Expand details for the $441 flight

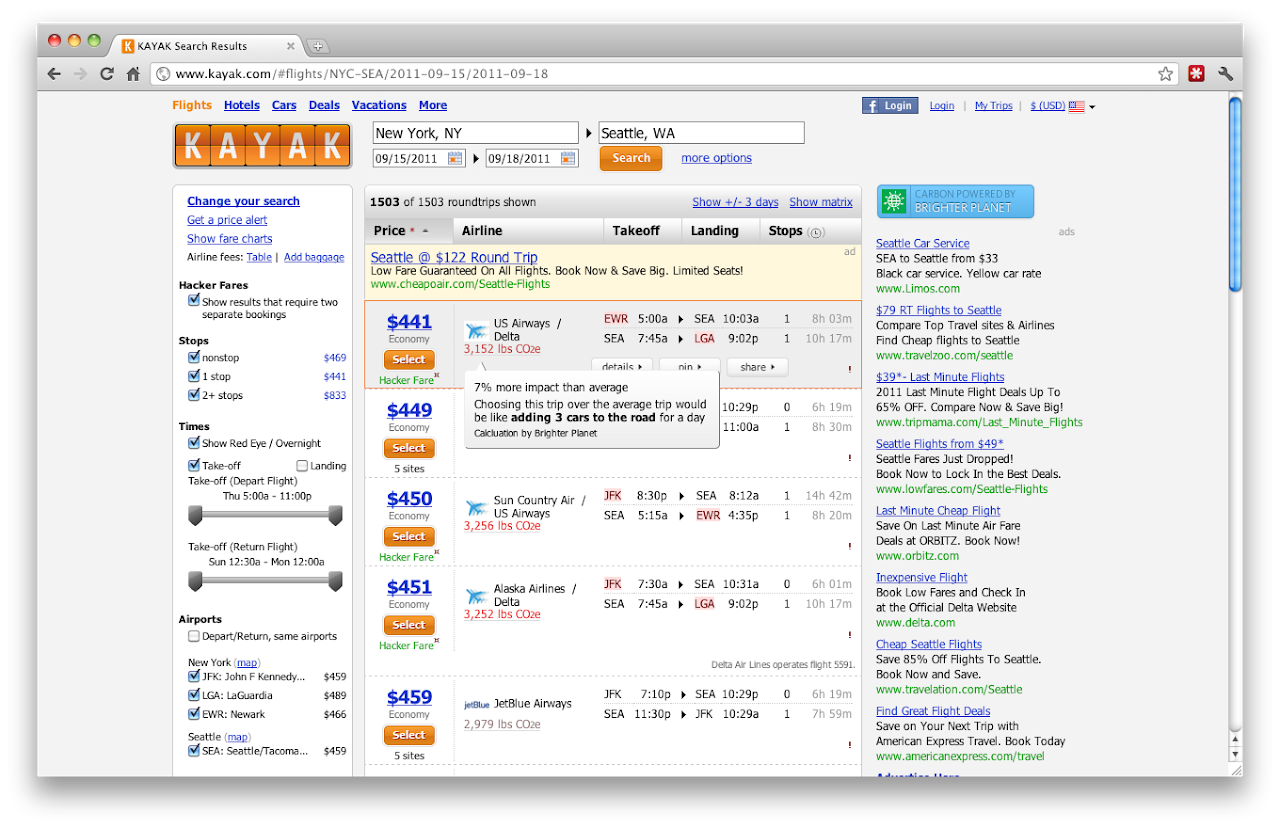[x=621, y=367]
